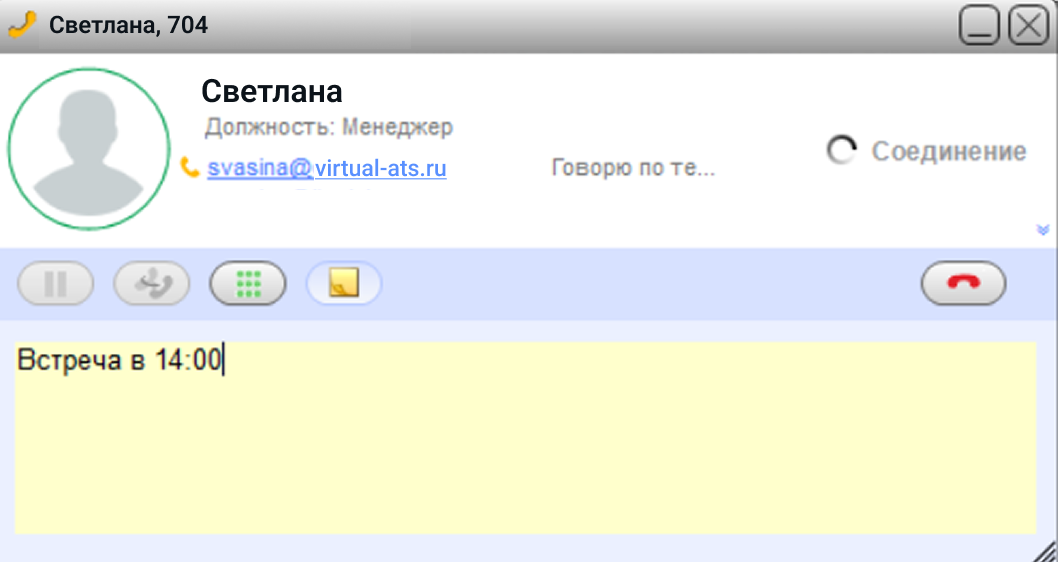The image size is (1058, 562).
Task: Click the 'Должность: Менеджер' position line
Action: tap(329, 127)
